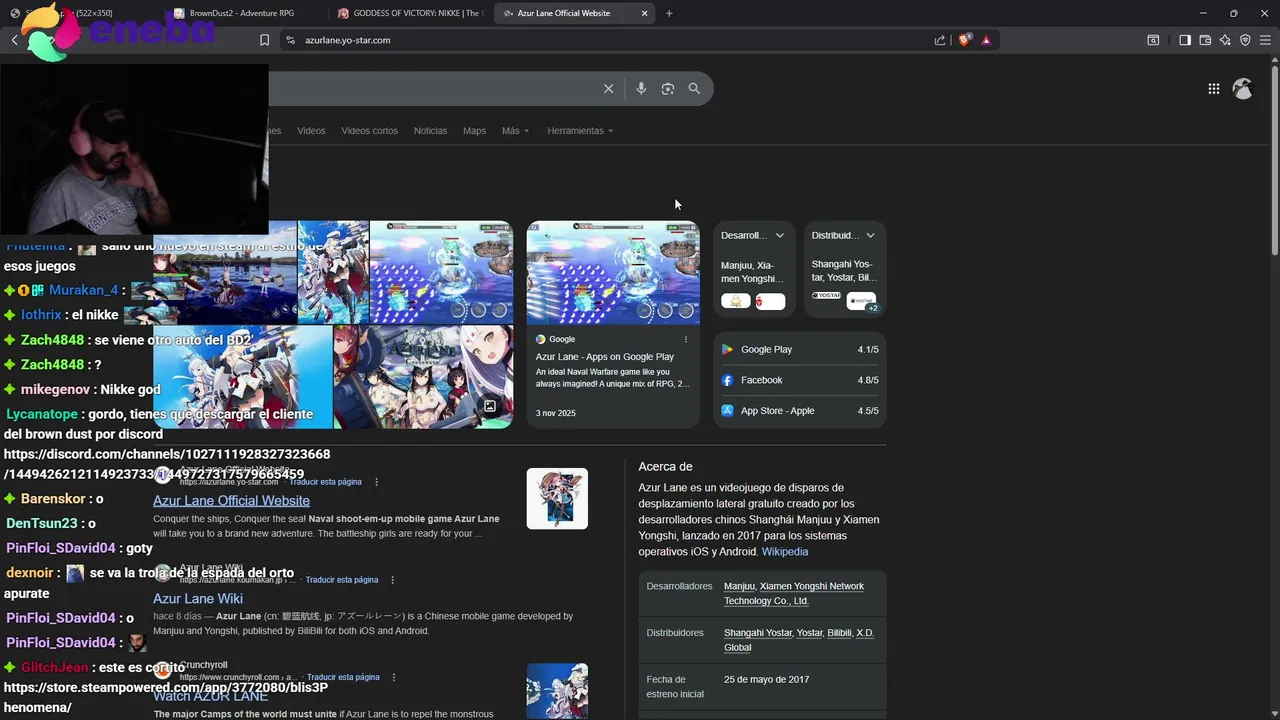The height and width of the screenshot is (720, 1280).
Task: Expand the Distribuid... card chevron
Action: pos(870,236)
